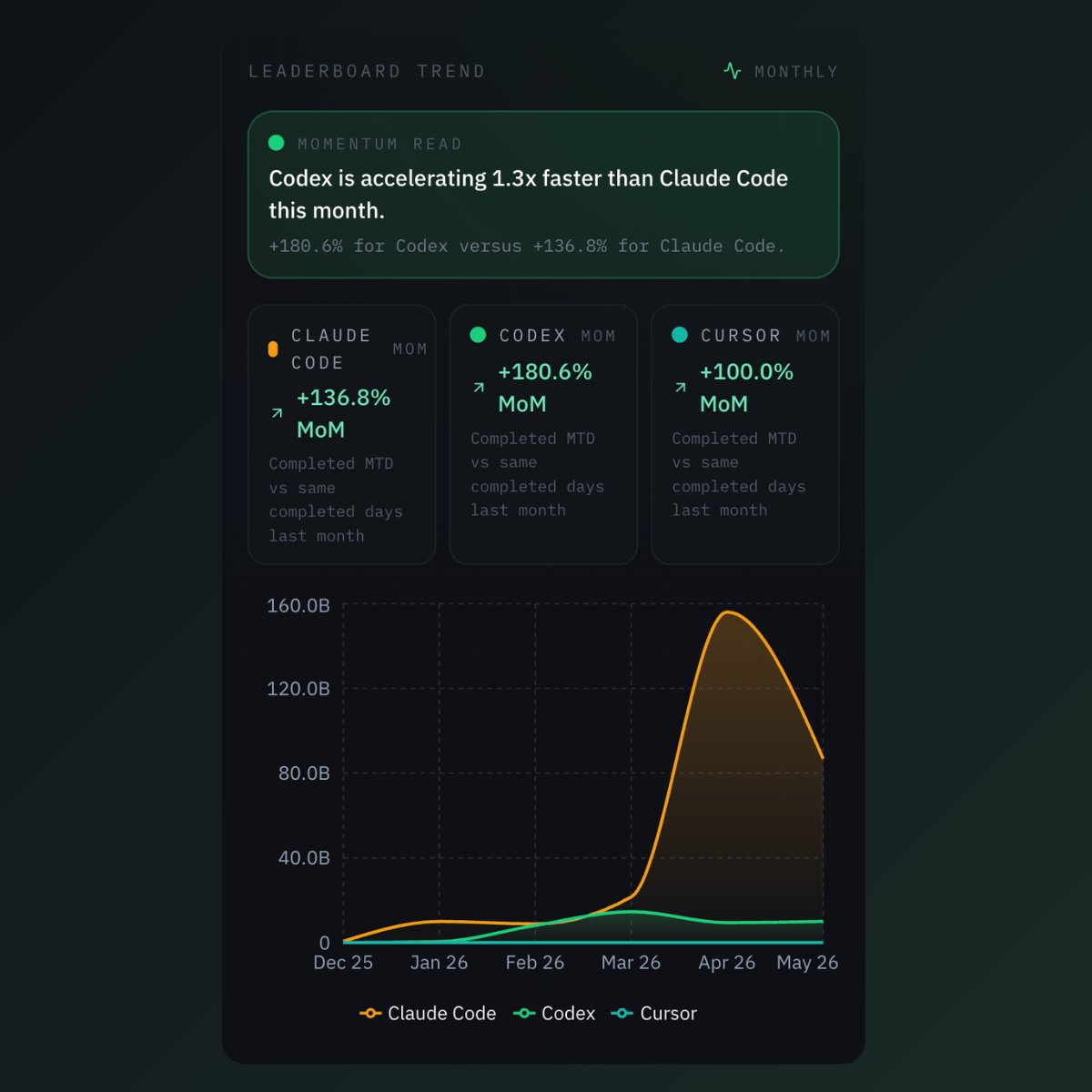Select the +180.6% MoM value
Image resolution: width=1092 pixels, height=1092 pixels.
(544, 388)
